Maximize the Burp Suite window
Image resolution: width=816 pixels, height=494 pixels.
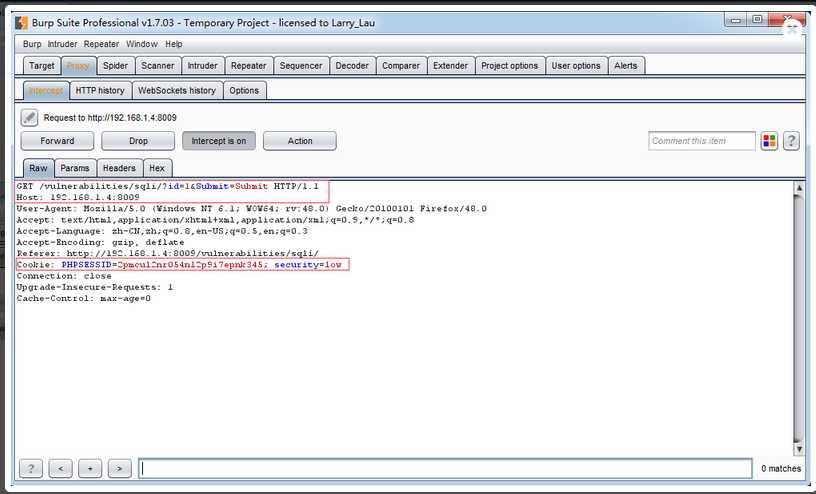pyautogui.click(x=757, y=20)
